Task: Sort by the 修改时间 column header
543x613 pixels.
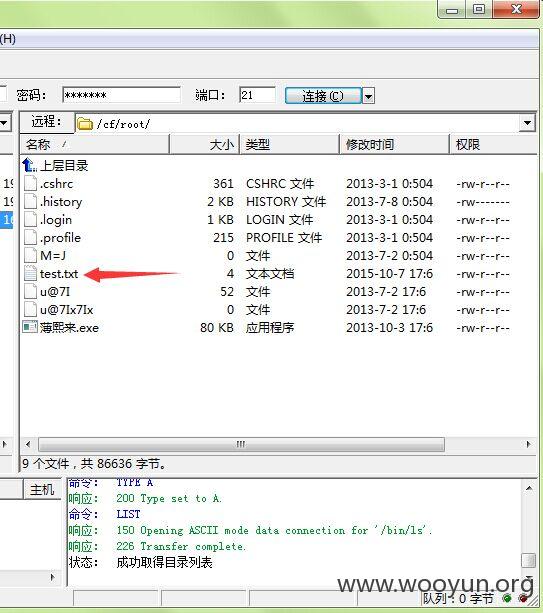Action: (x=395, y=145)
